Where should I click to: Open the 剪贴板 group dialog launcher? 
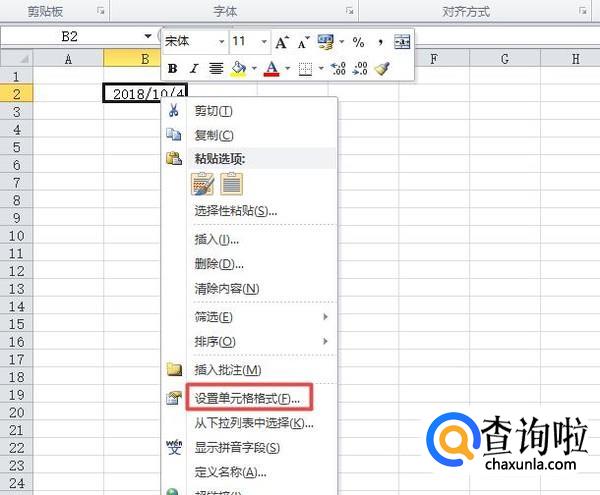(x=101, y=11)
